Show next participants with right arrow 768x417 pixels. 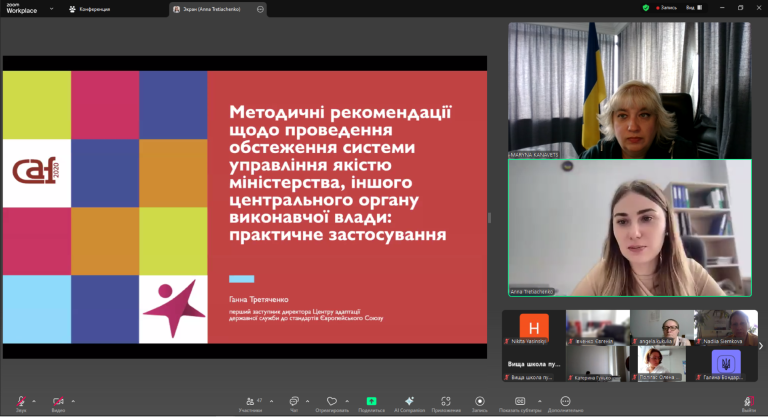pos(761,346)
